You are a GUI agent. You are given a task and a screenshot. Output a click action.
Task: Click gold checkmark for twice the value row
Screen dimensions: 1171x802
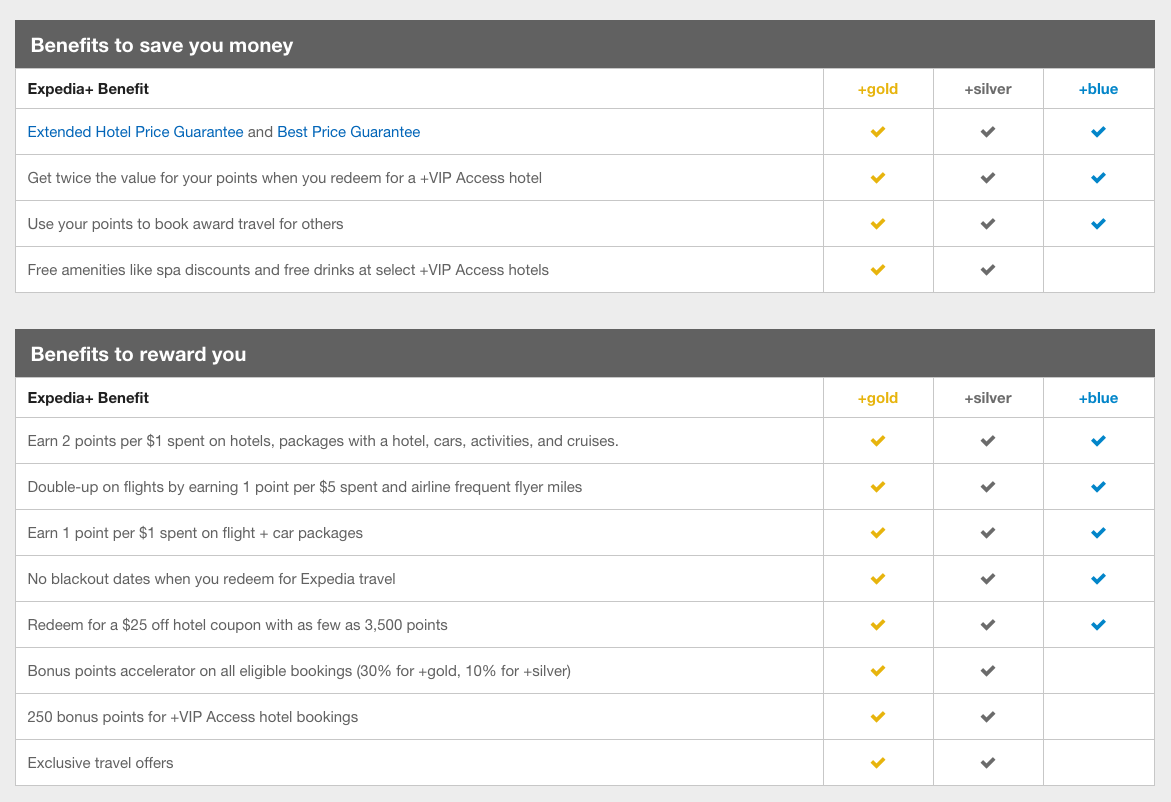pyautogui.click(x=878, y=178)
